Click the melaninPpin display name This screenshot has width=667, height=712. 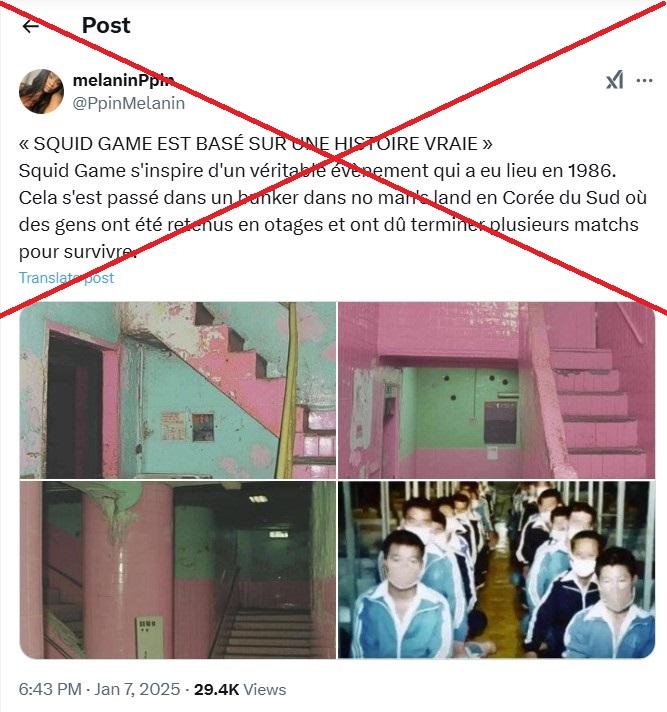tap(123, 80)
